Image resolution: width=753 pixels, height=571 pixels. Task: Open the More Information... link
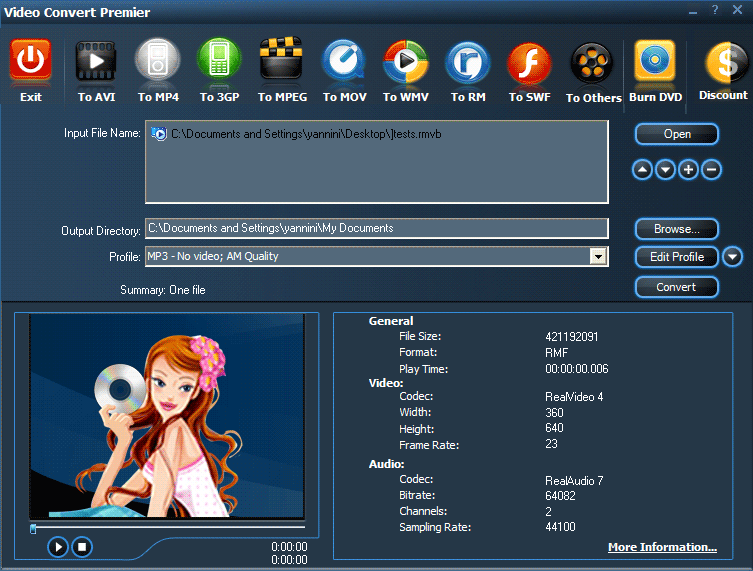tap(662, 547)
